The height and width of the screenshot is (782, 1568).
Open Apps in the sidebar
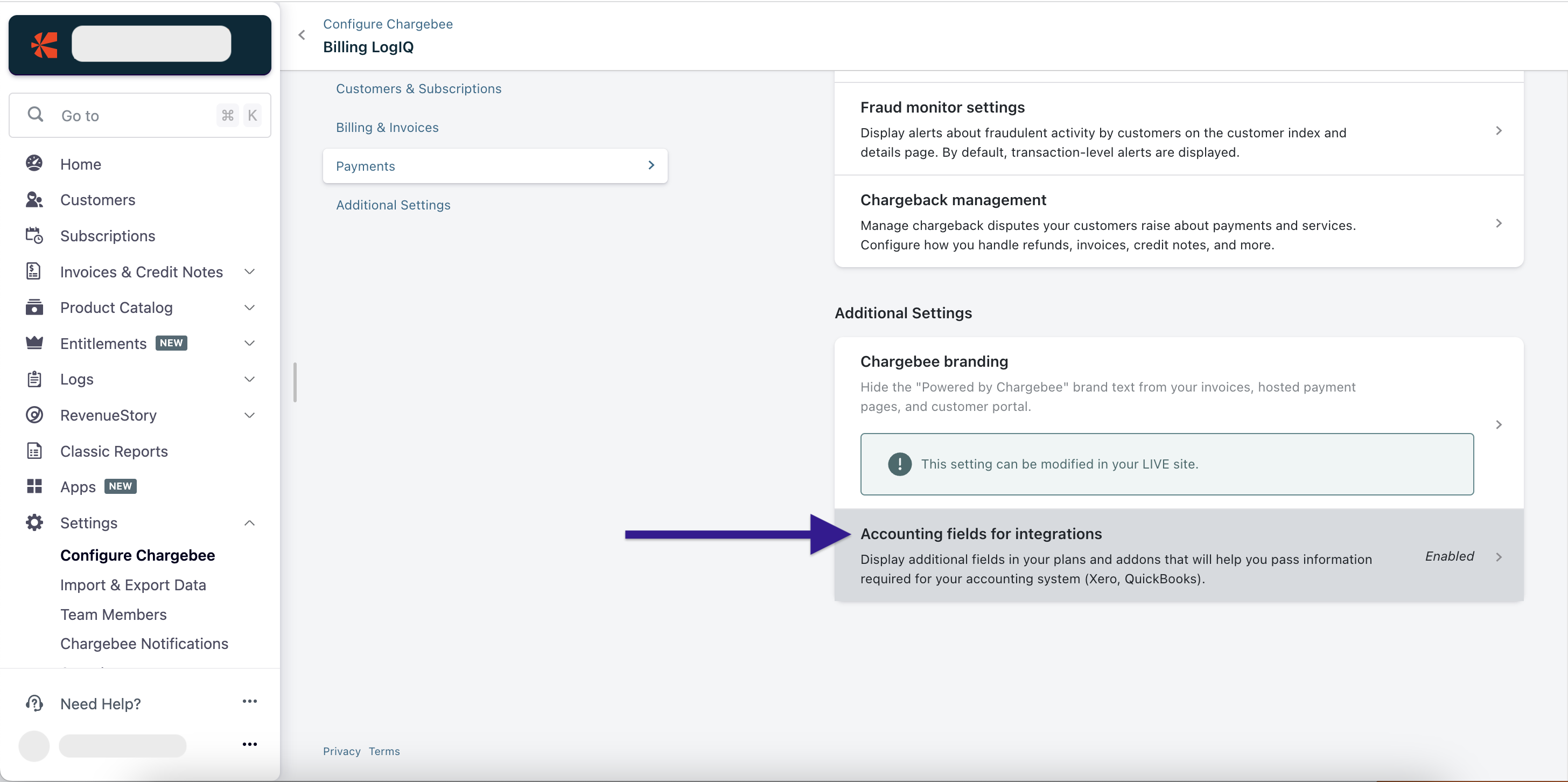78,487
